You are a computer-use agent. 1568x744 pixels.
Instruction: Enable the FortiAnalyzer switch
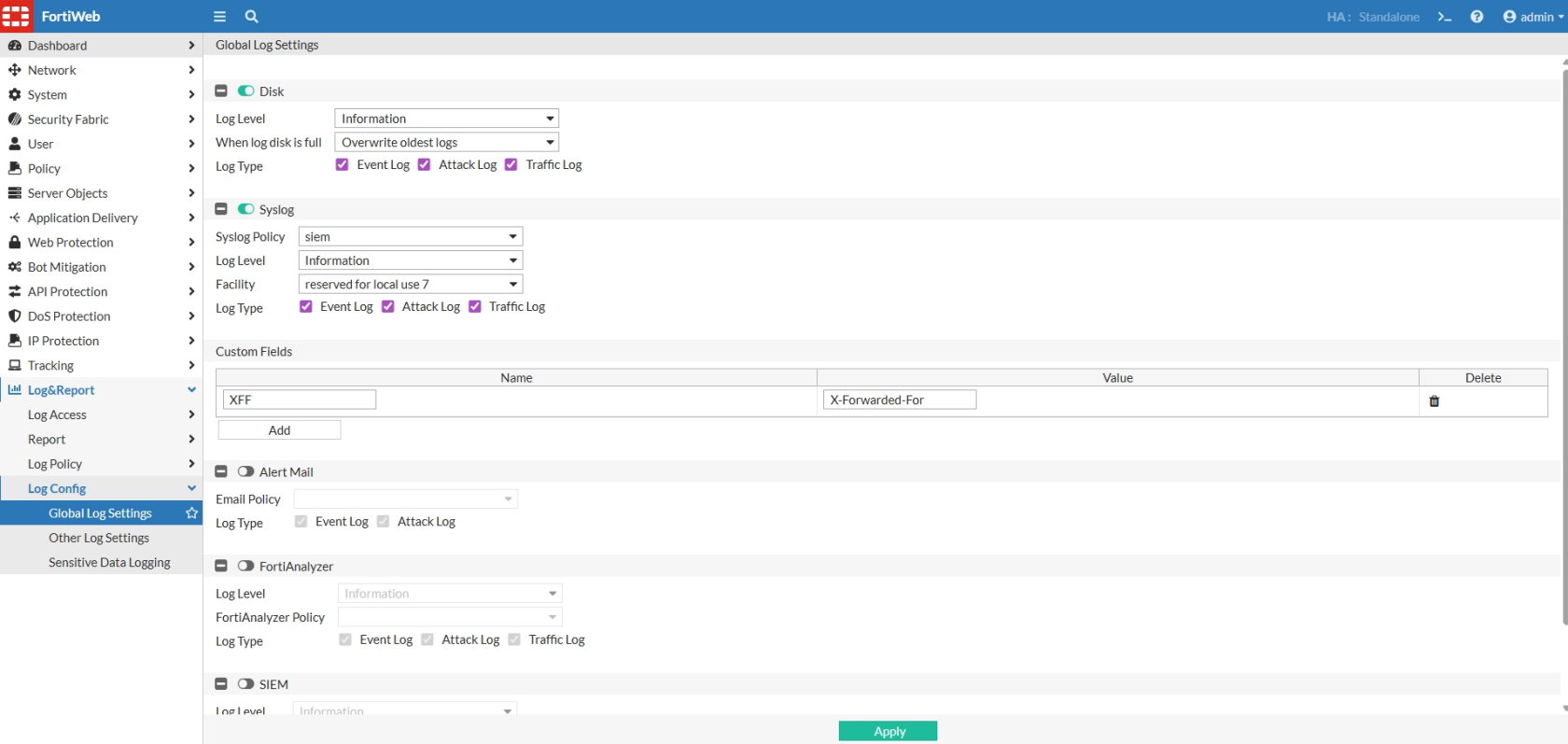245,566
